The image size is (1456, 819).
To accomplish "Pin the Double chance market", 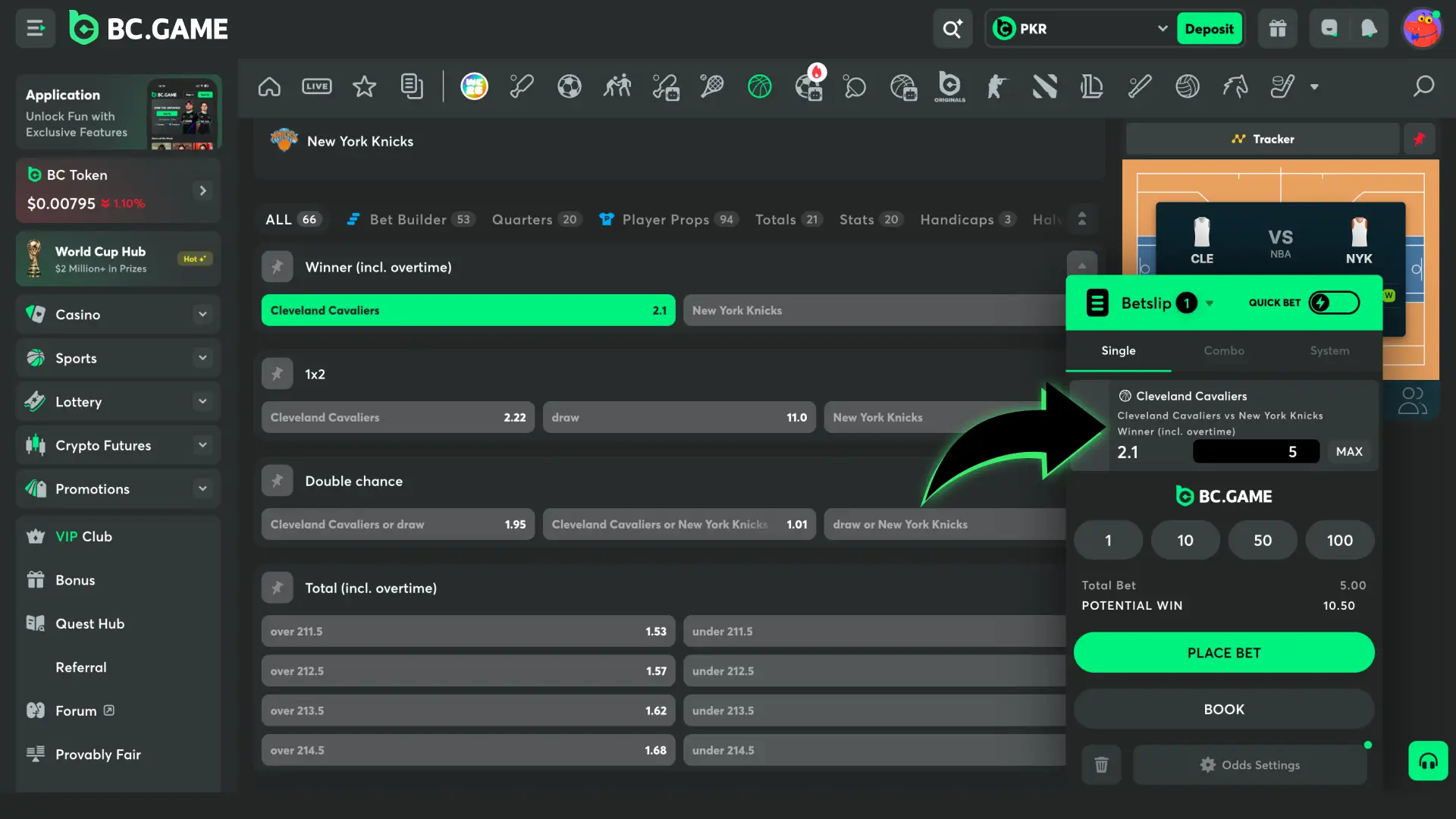I will [278, 481].
